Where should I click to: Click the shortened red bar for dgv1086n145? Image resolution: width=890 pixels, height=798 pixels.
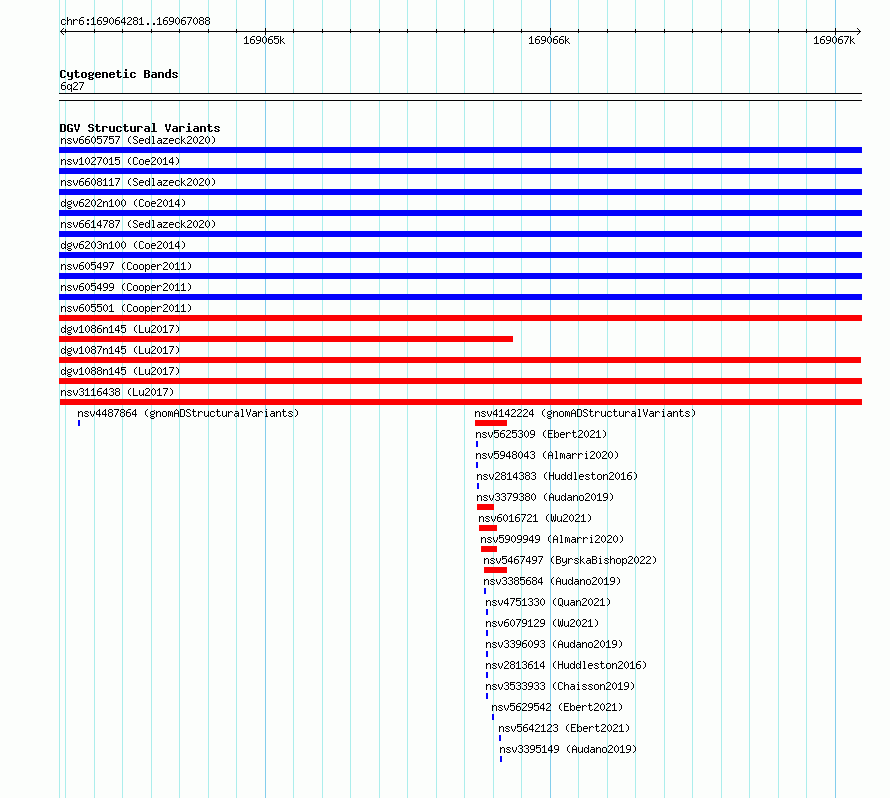click(286, 339)
